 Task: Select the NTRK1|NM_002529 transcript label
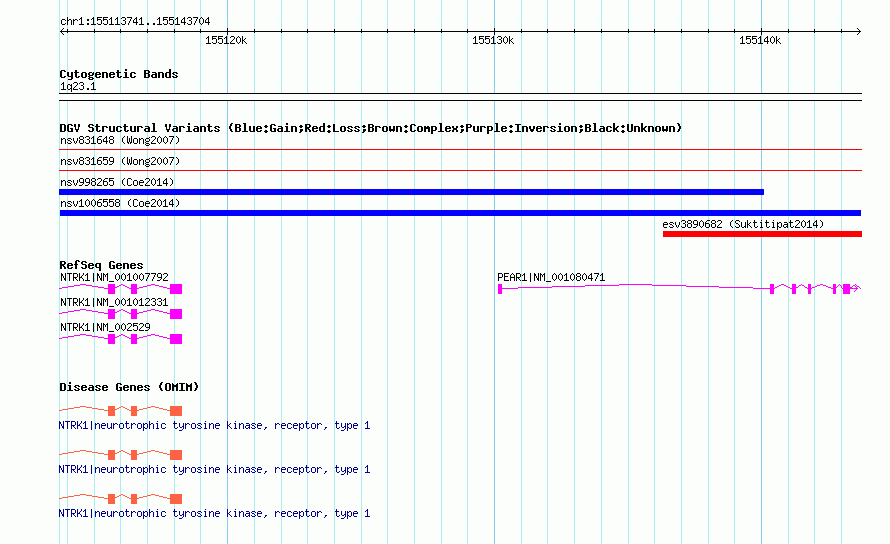click(105, 327)
